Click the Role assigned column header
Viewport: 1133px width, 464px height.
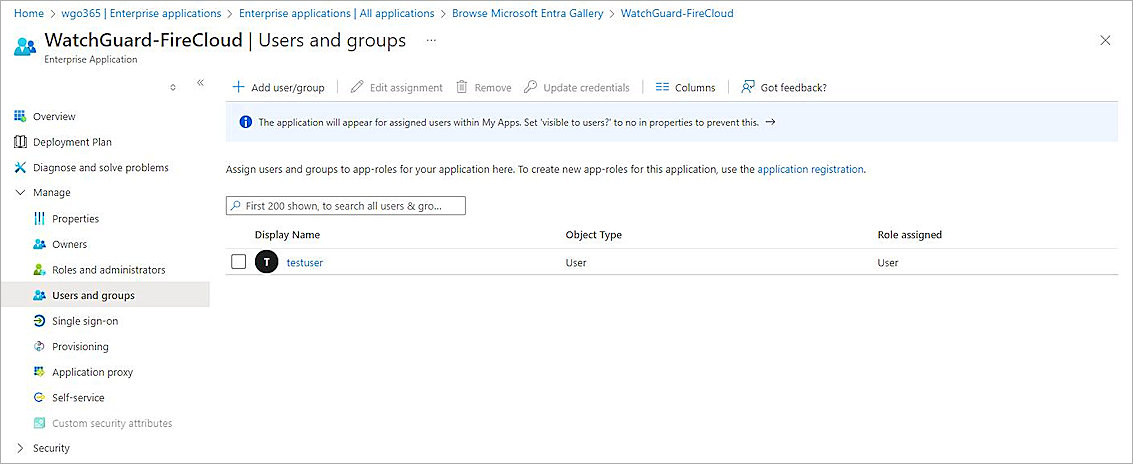click(910, 235)
